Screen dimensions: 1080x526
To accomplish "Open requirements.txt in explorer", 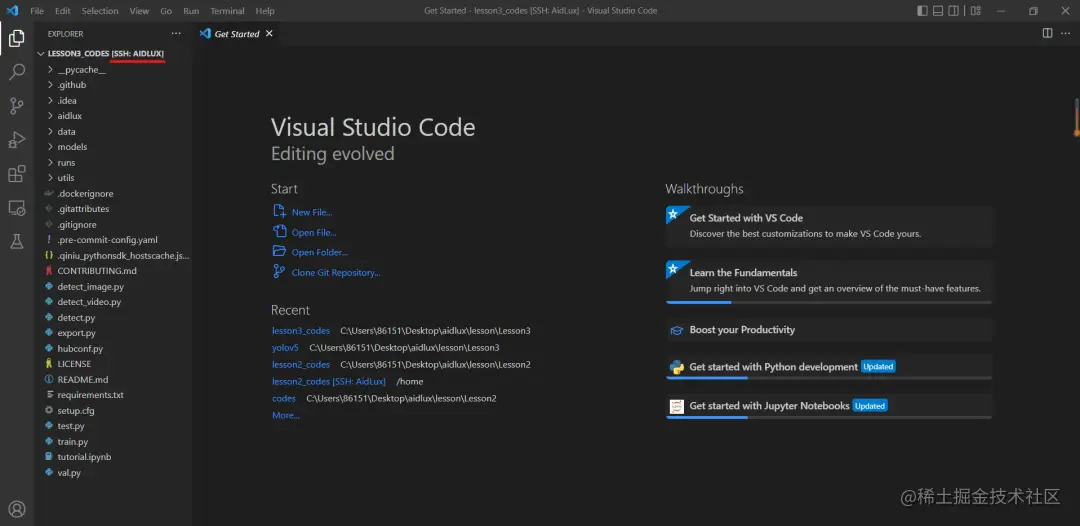I will [x=114, y=394].
